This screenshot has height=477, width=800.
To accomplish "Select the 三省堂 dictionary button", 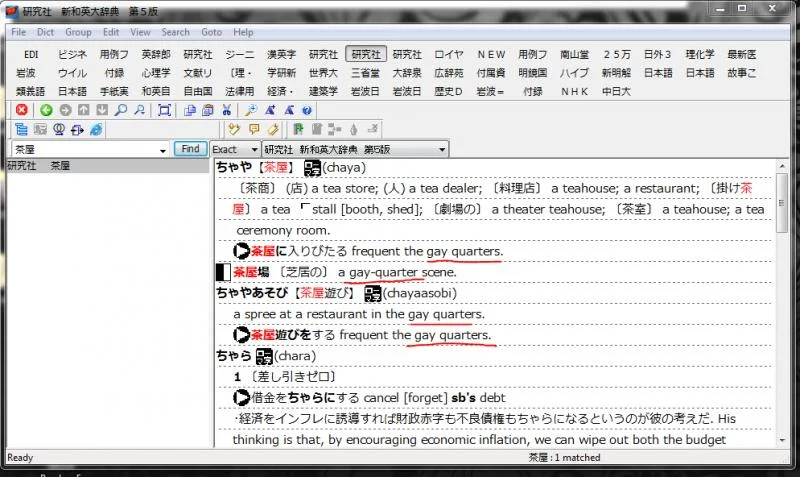I will [365, 73].
